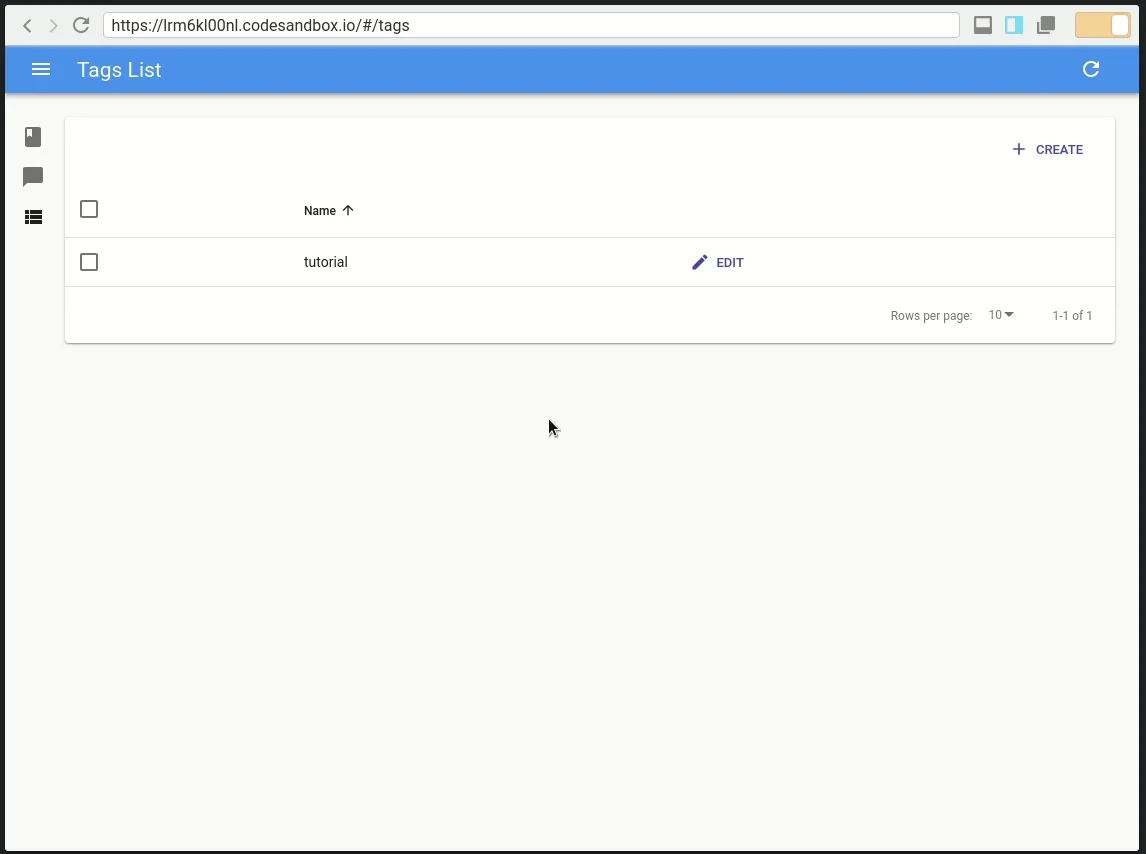Open the comments section via the chat icon

coord(33,176)
